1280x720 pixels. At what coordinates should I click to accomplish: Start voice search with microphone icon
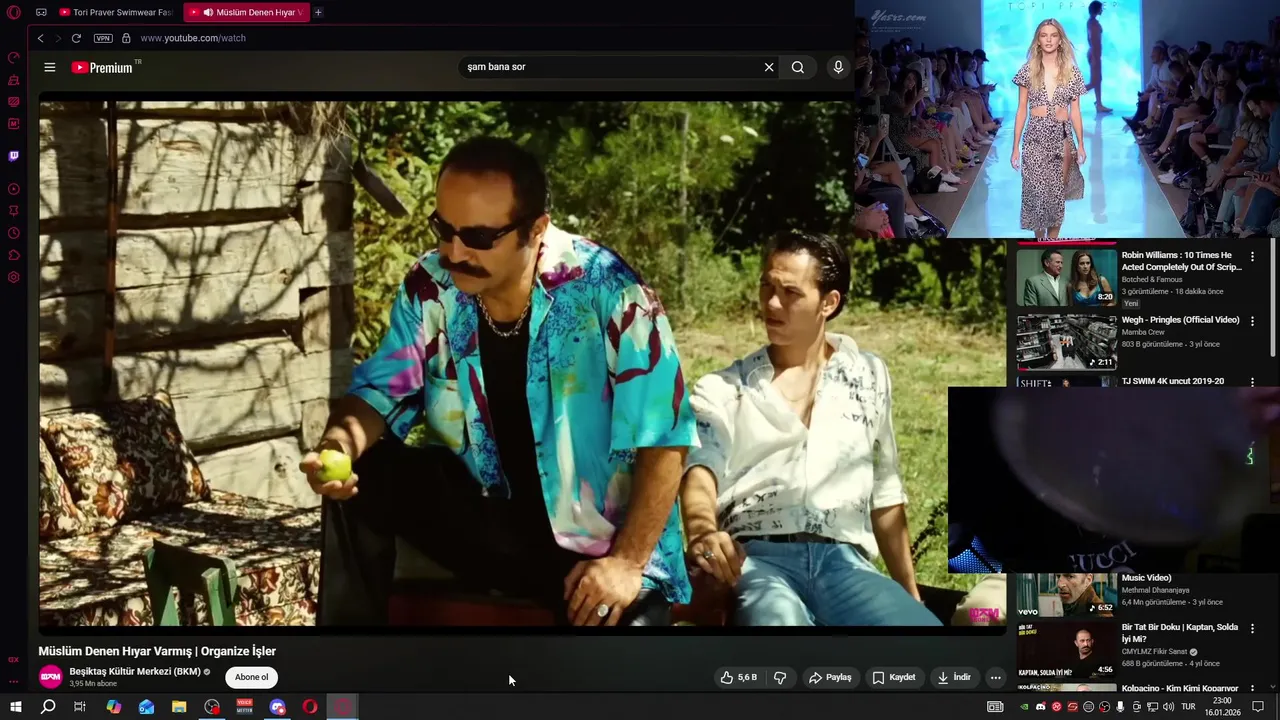pyautogui.click(x=838, y=67)
